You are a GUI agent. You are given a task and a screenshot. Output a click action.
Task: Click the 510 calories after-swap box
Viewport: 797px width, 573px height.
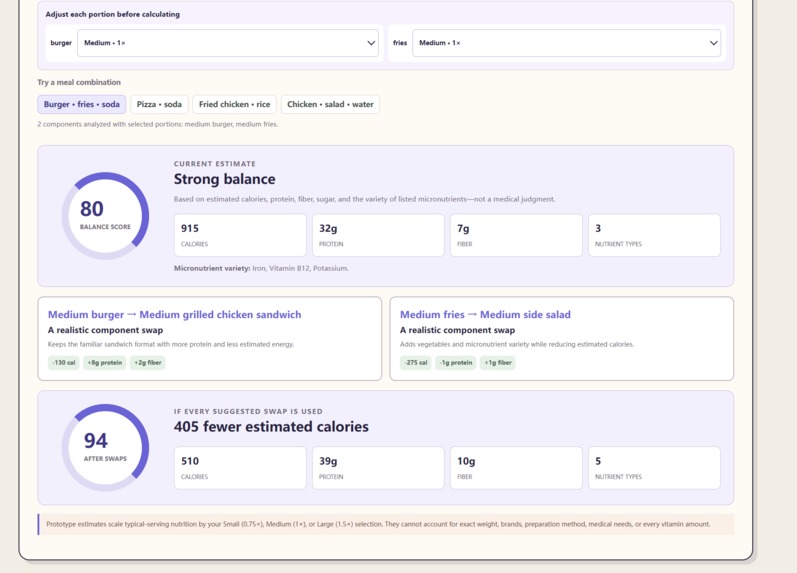pyautogui.click(x=240, y=468)
